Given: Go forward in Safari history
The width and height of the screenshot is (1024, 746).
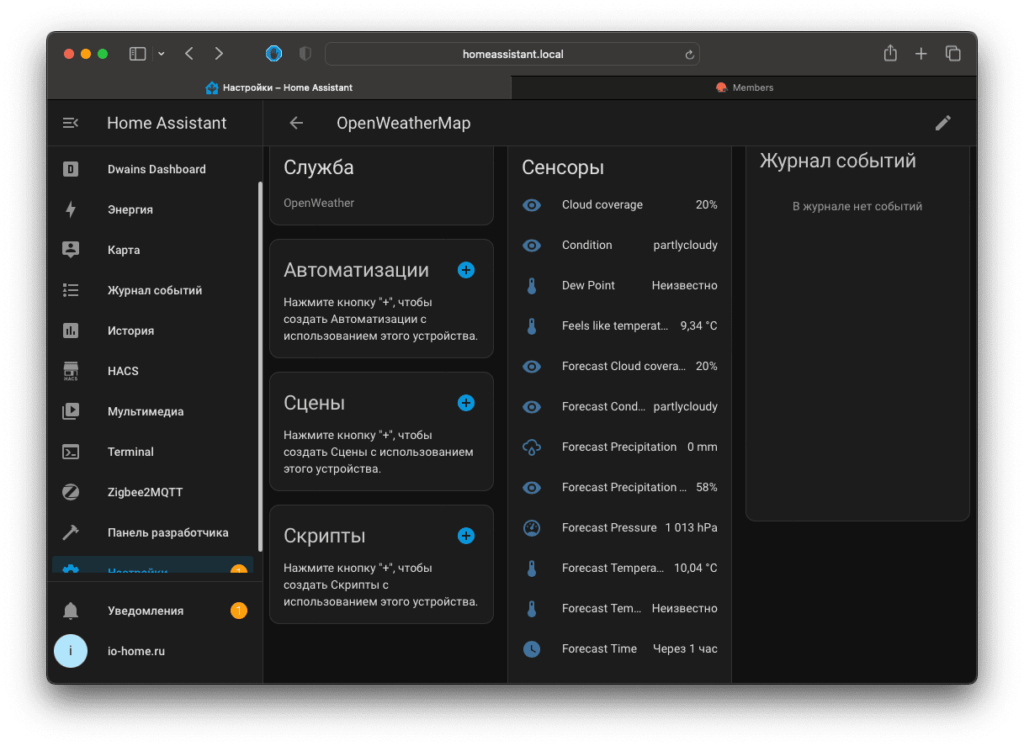Looking at the screenshot, I should (219, 54).
